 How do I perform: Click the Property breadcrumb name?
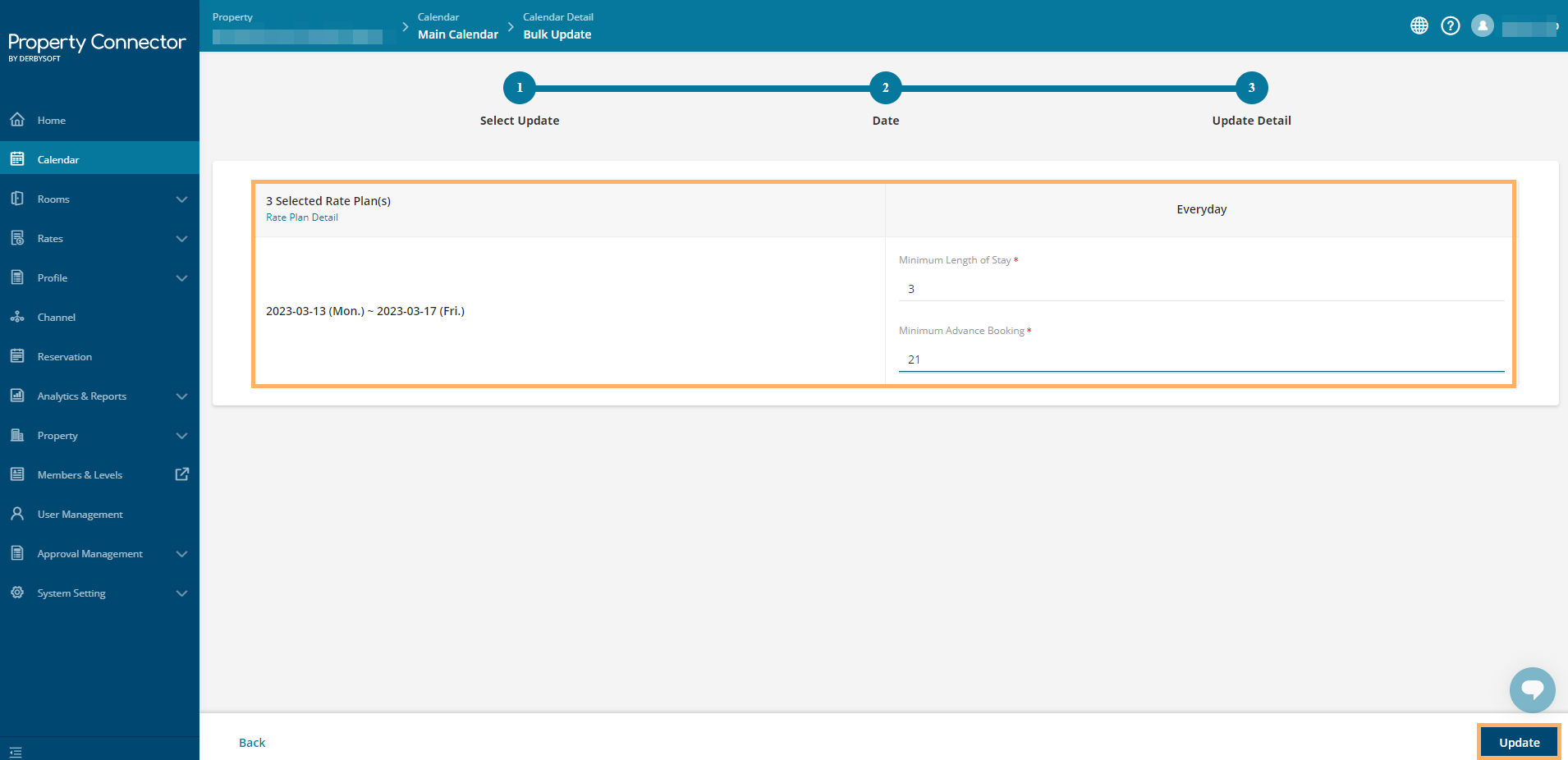point(297,37)
